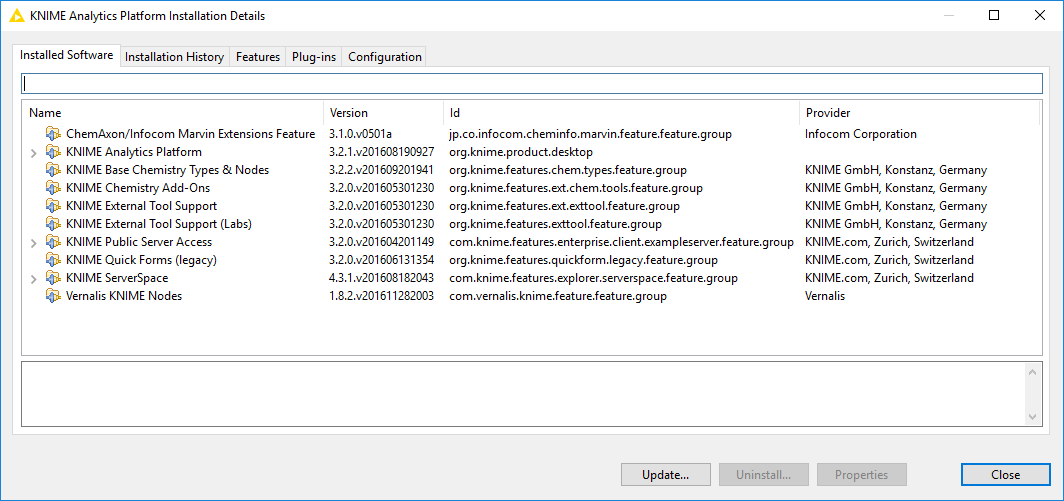This screenshot has width=1064, height=501.
Task: Sort the list by the Id column header
Action: pos(622,113)
